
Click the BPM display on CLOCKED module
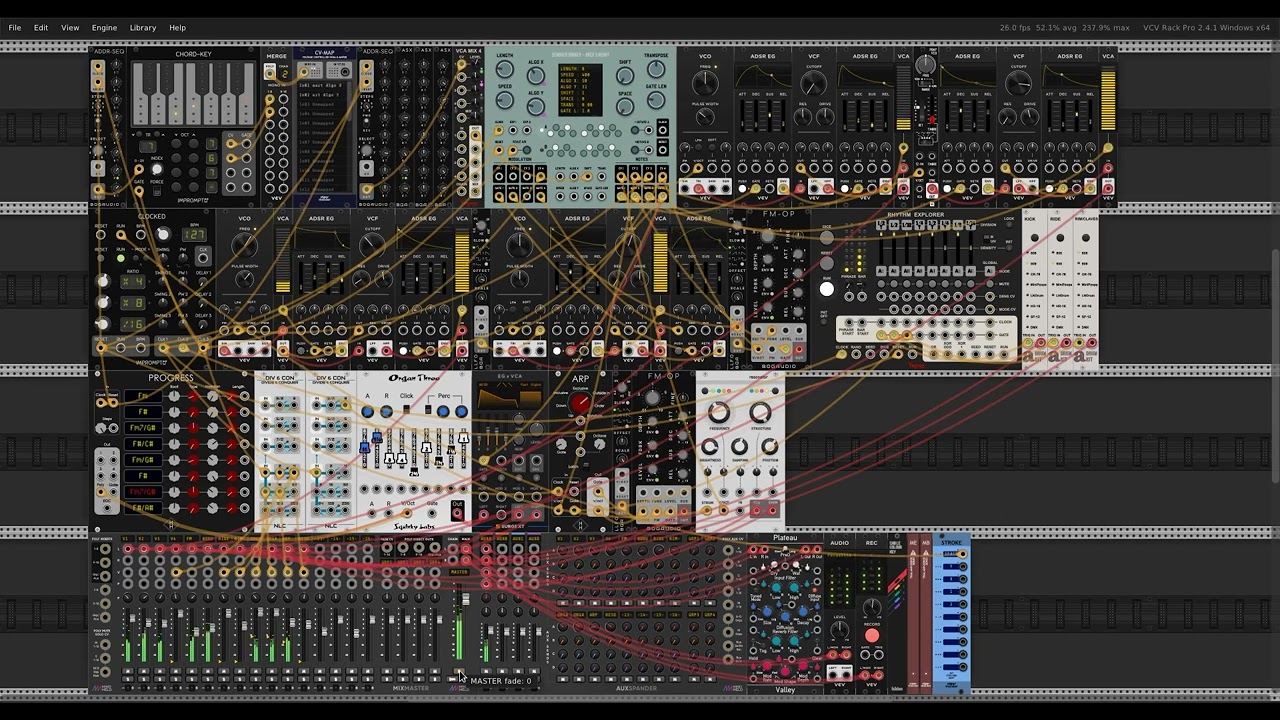point(193,235)
